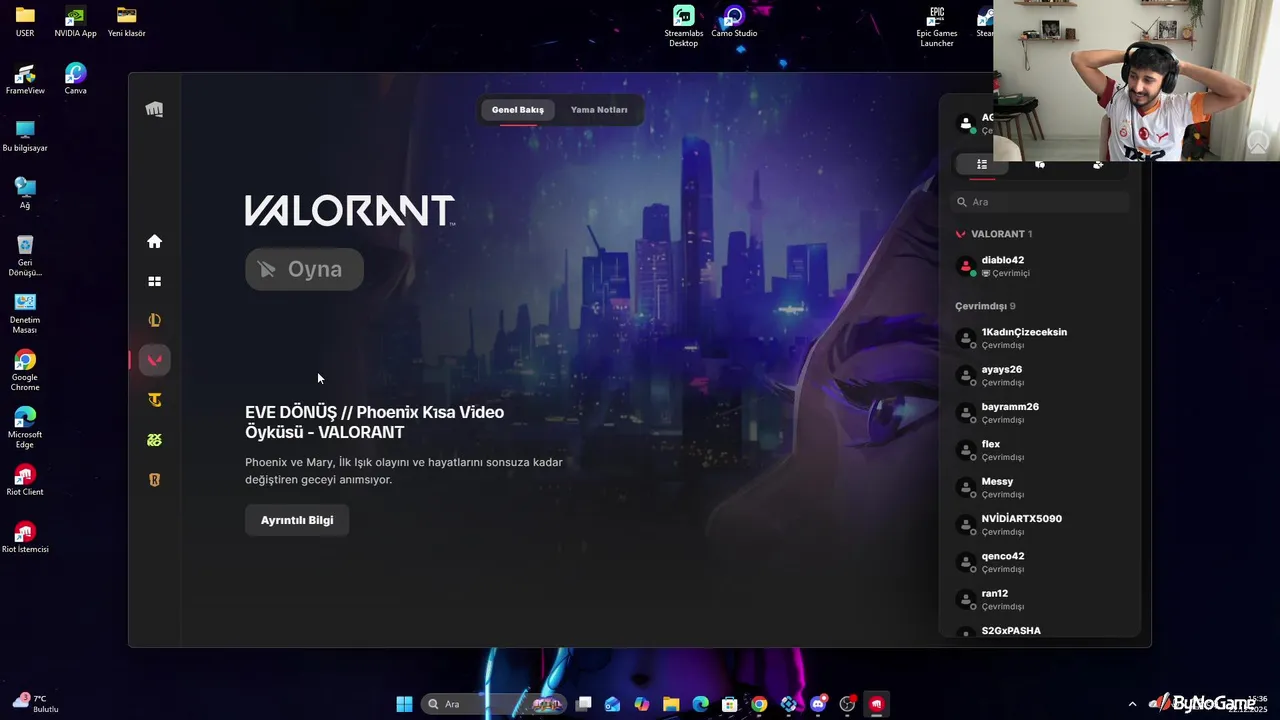
Task: Open the USER folder on desktop
Action: pyautogui.click(x=25, y=21)
